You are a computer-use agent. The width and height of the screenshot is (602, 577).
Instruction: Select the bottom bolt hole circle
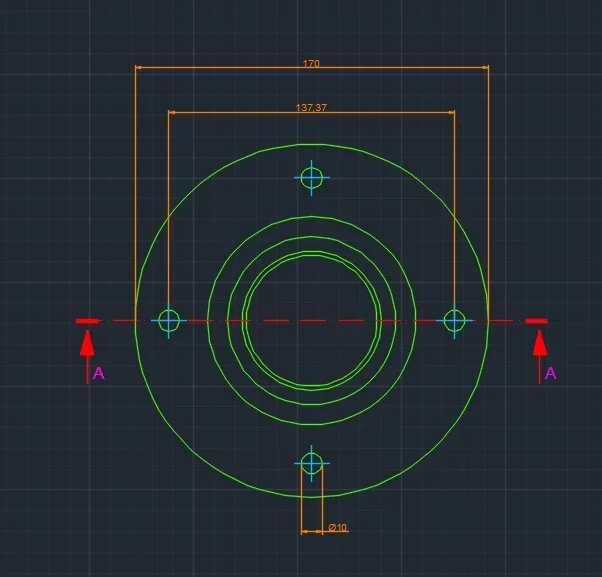point(312,463)
